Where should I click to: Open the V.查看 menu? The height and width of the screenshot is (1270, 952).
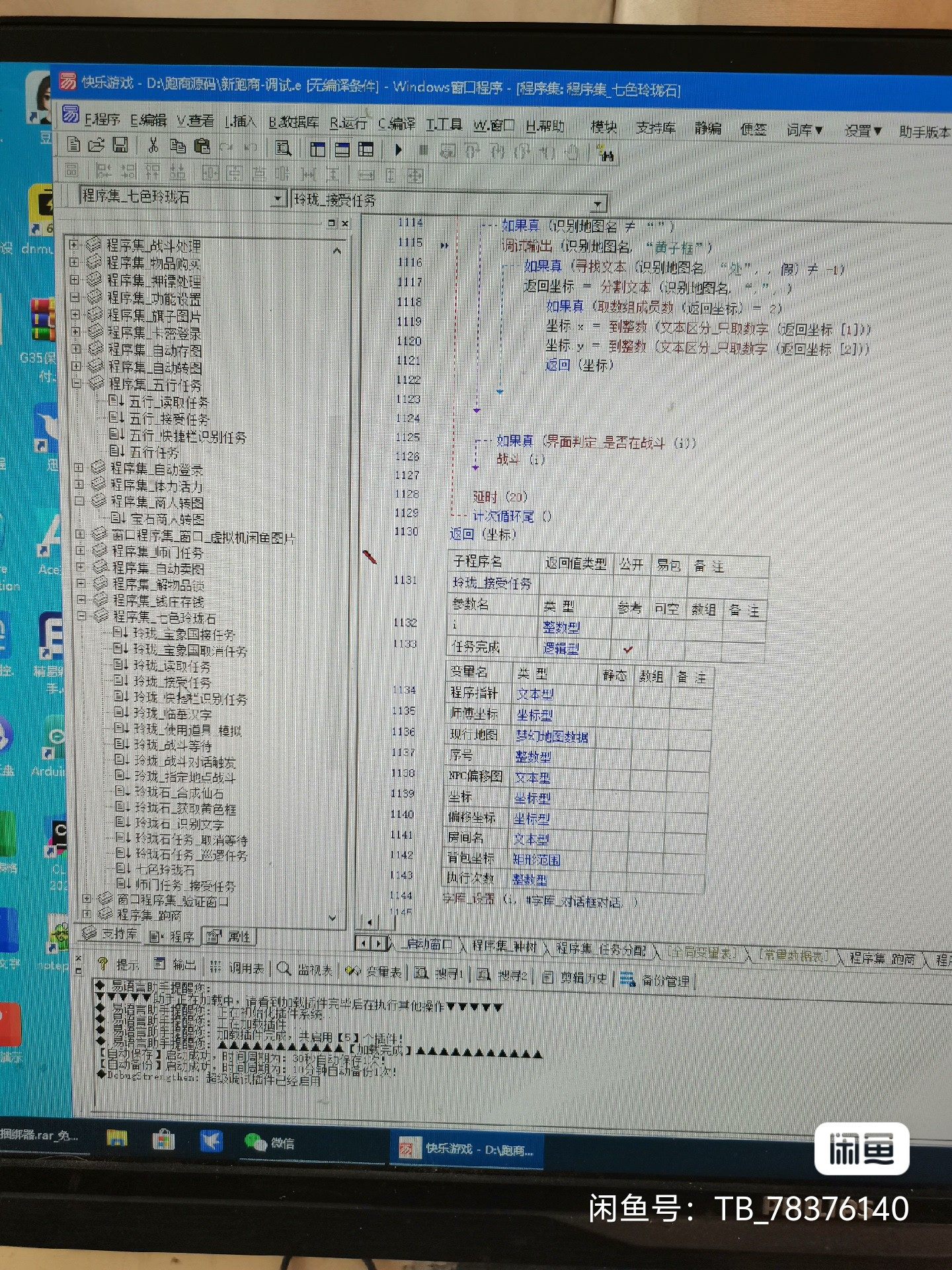196,121
